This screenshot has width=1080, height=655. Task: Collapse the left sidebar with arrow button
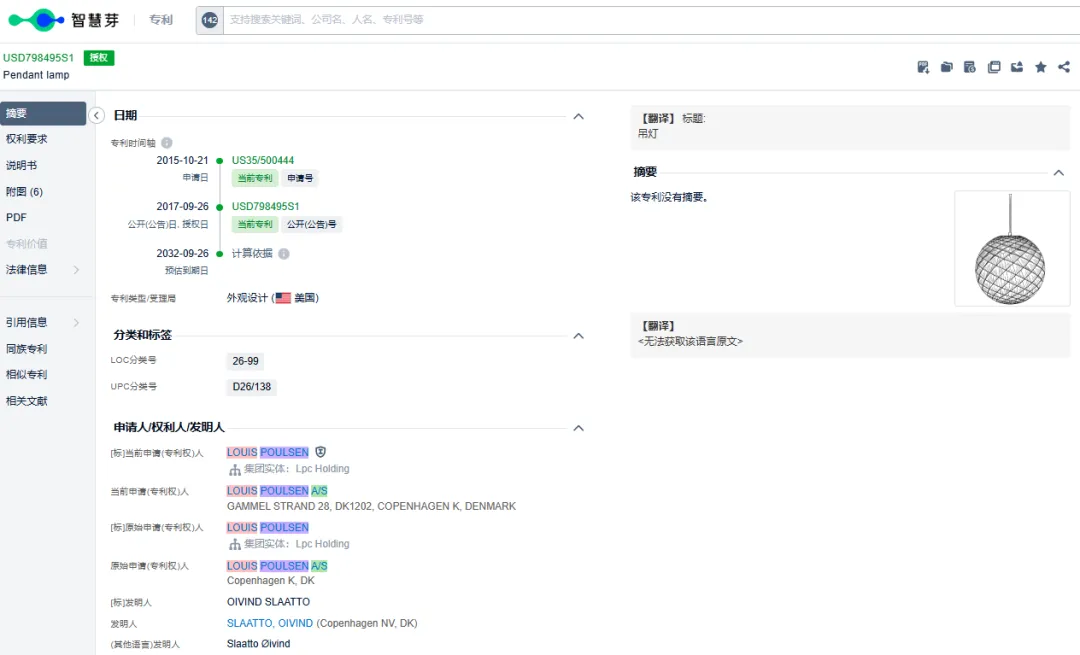(96, 115)
